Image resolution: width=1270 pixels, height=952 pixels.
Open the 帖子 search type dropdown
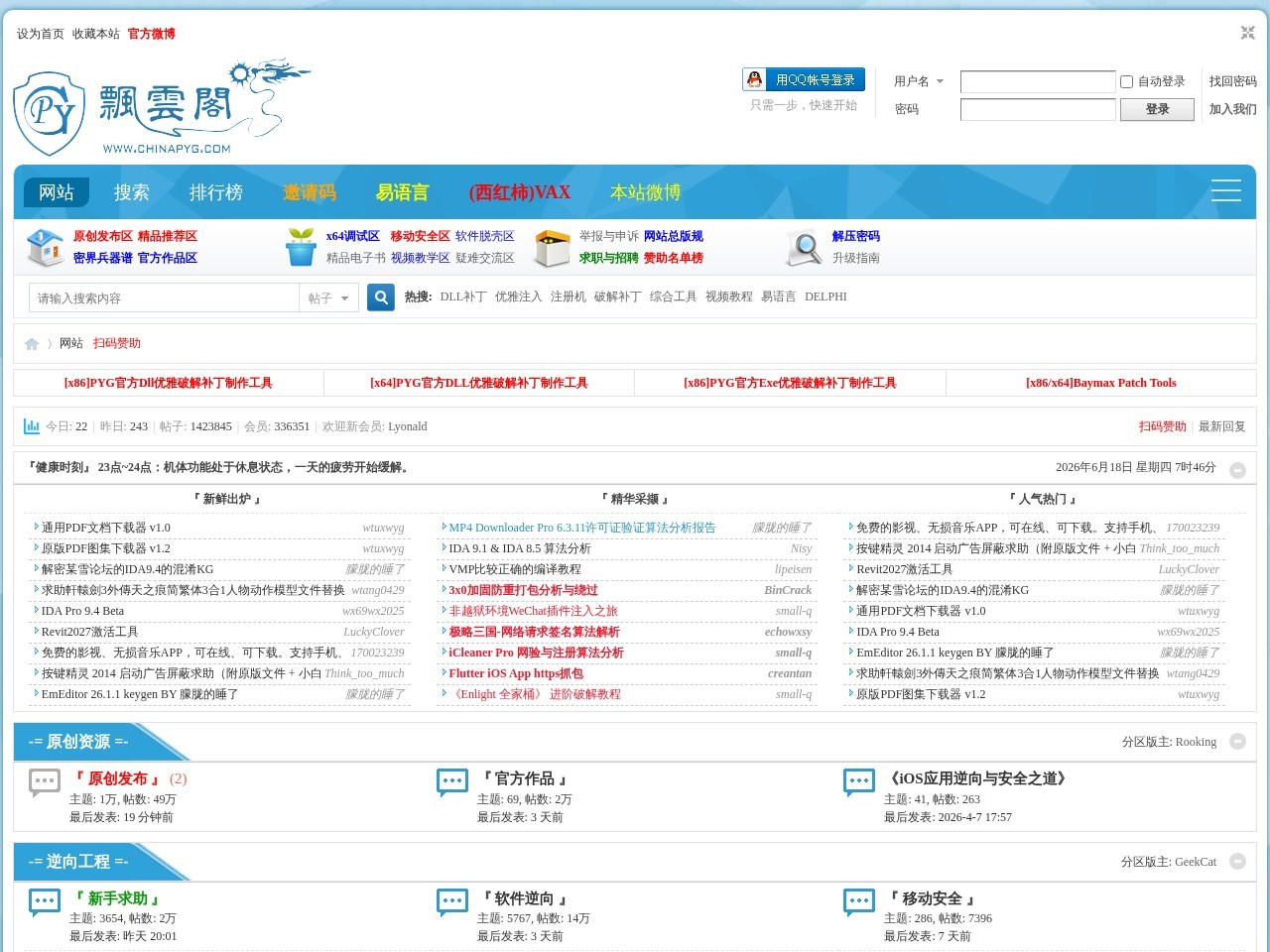click(328, 297)
